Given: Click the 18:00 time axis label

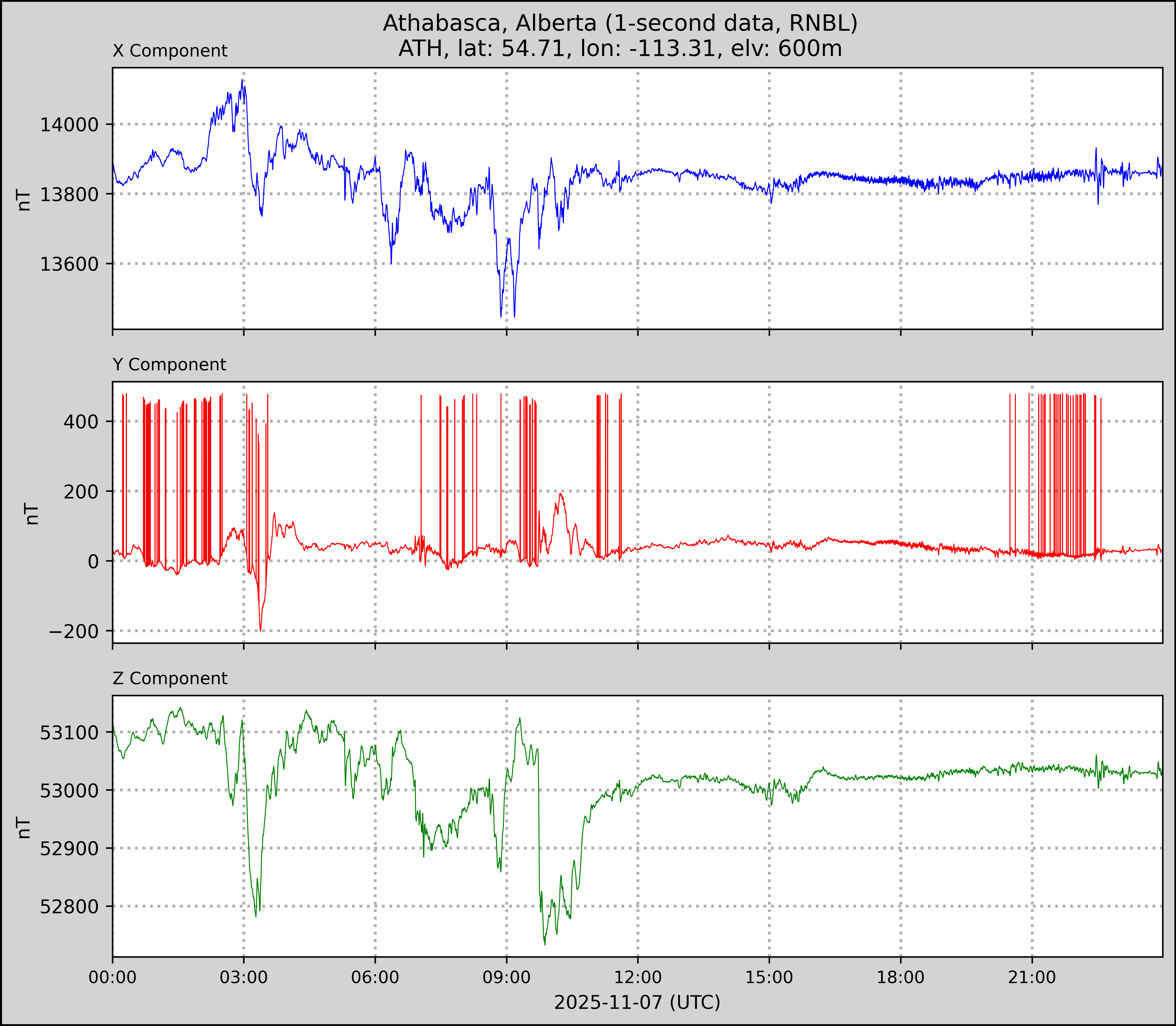Looking at the screenshot, I should click(900, 977).
